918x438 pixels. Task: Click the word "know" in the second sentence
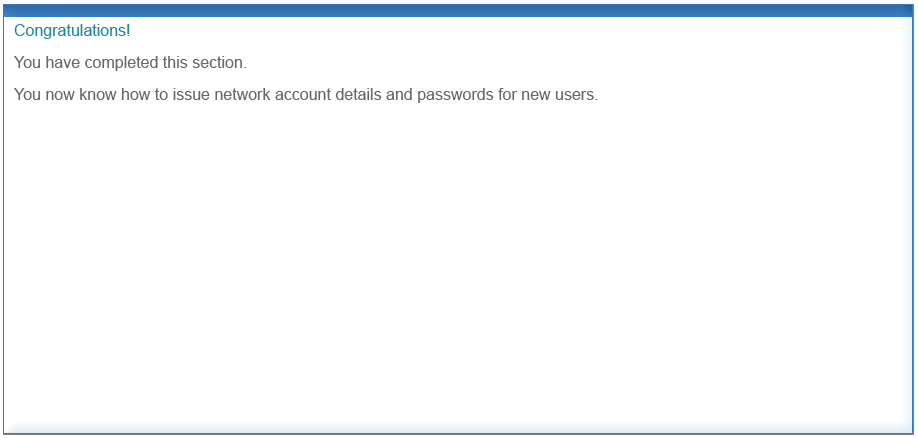pos(97,95)
